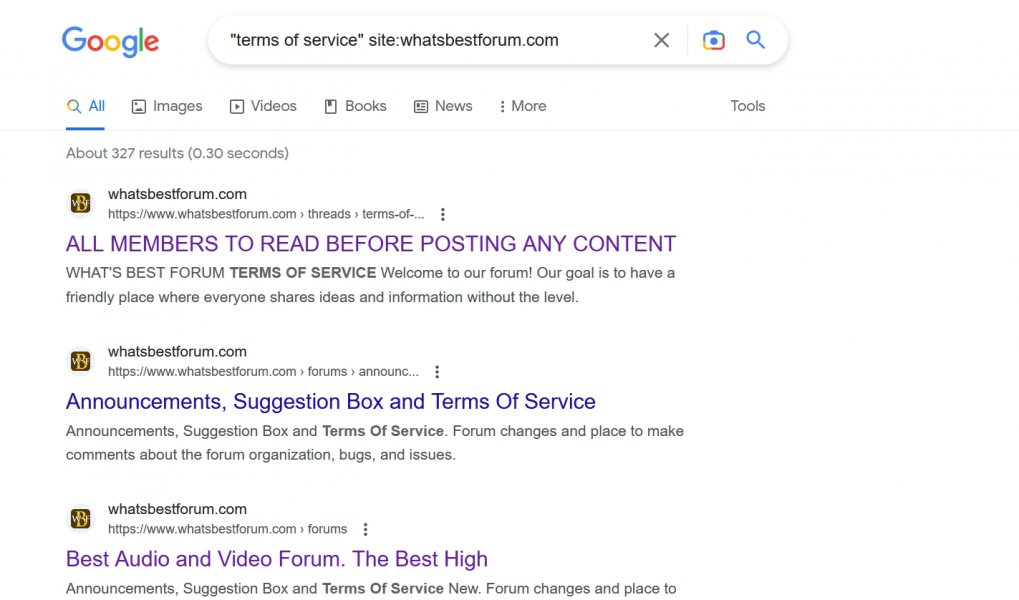Open search by image camera icon

pos(714,40)
